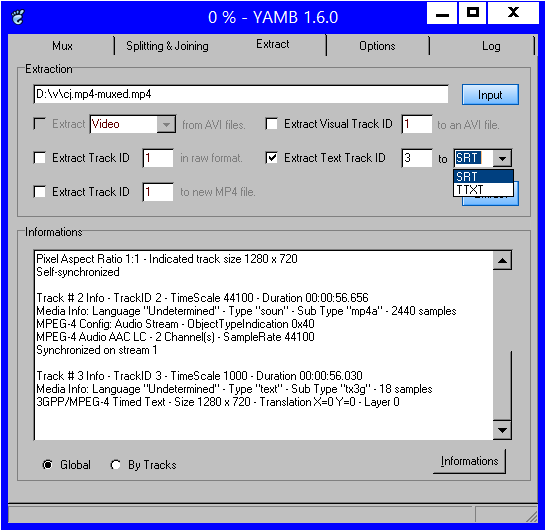Click the YAMB foot icon in title bar

[17, 17]
